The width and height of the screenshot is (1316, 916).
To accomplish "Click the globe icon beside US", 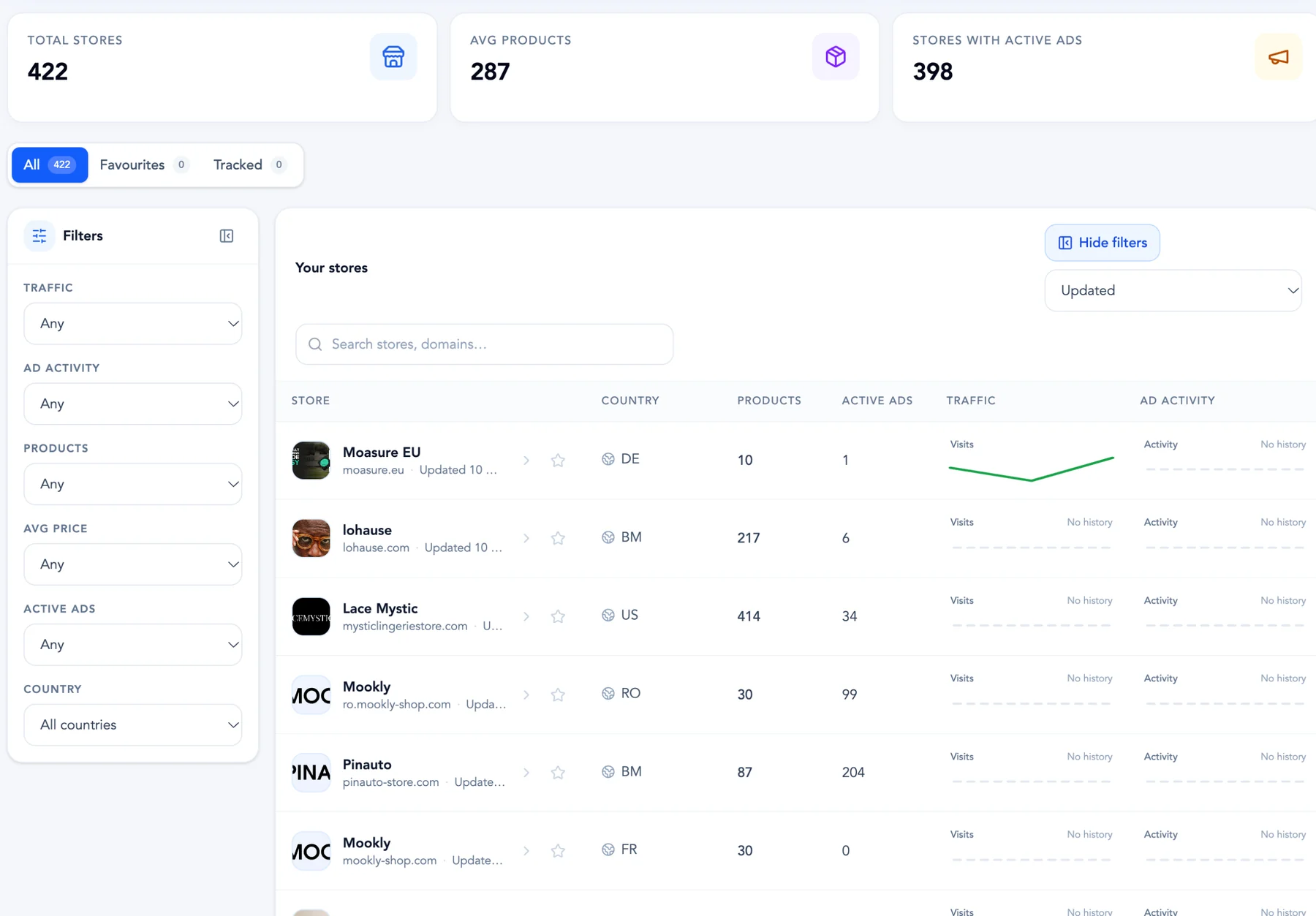I will click(608, 616).
